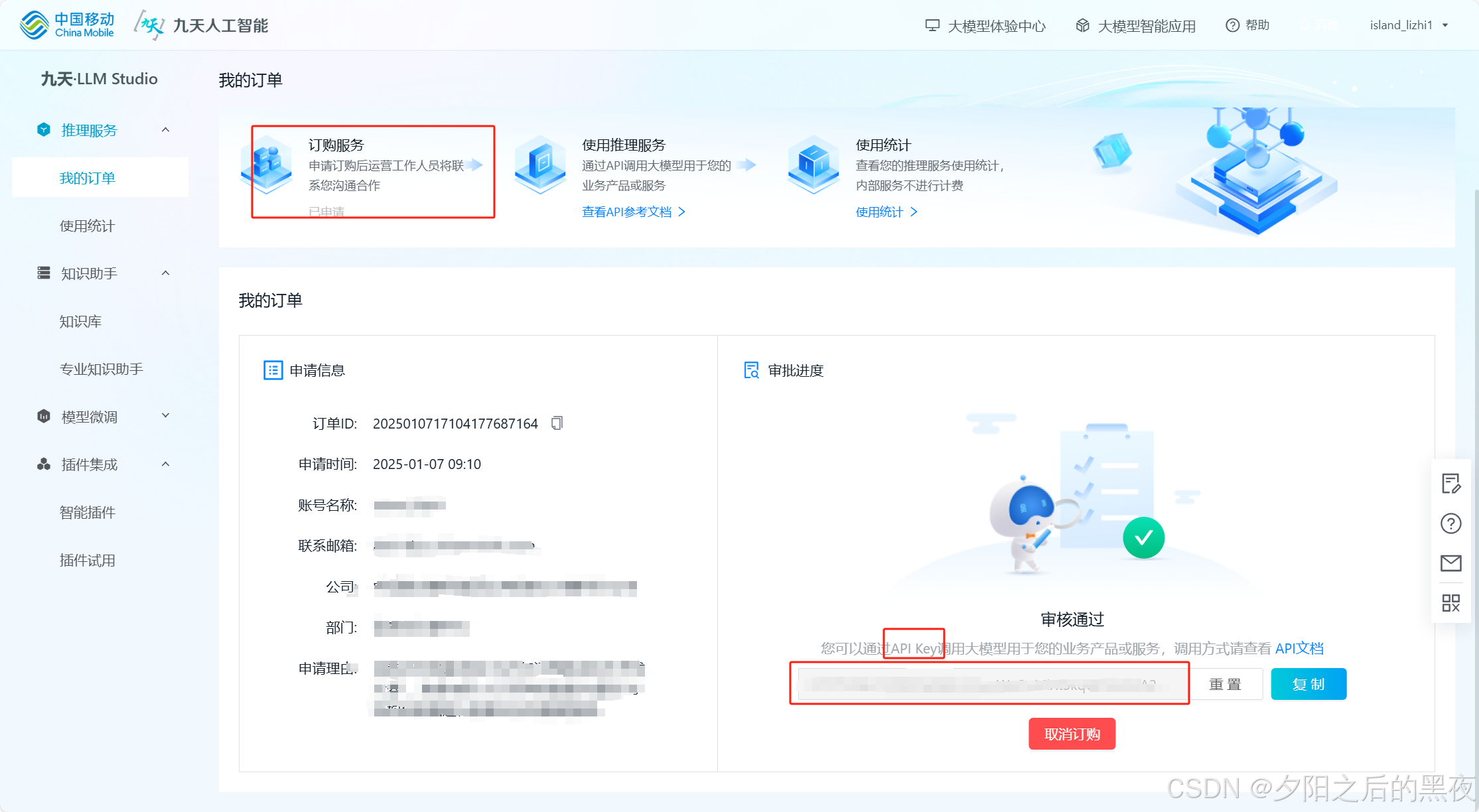The image size is (1479, 812).
Task: Click the cube icon beside 大模型智能应用
Action: (x=1082, y=25)
